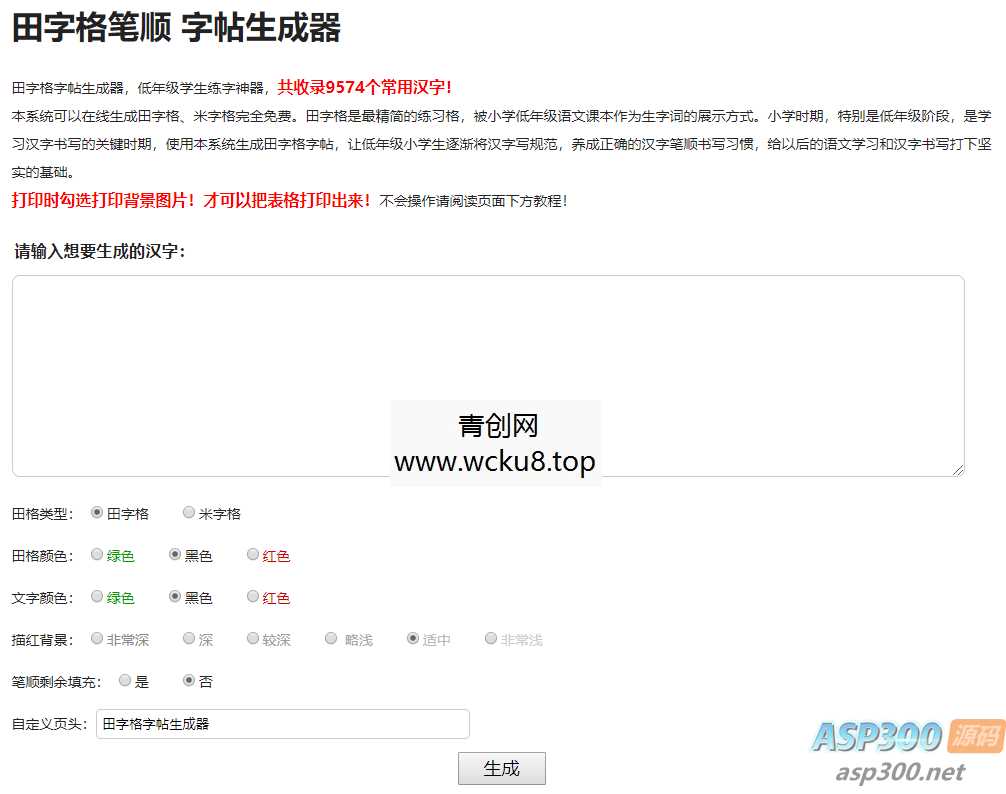This screenshot has width=1006, height=794.
Task: Pick 略浅 for the tracing background
Action: coord(330,639)
